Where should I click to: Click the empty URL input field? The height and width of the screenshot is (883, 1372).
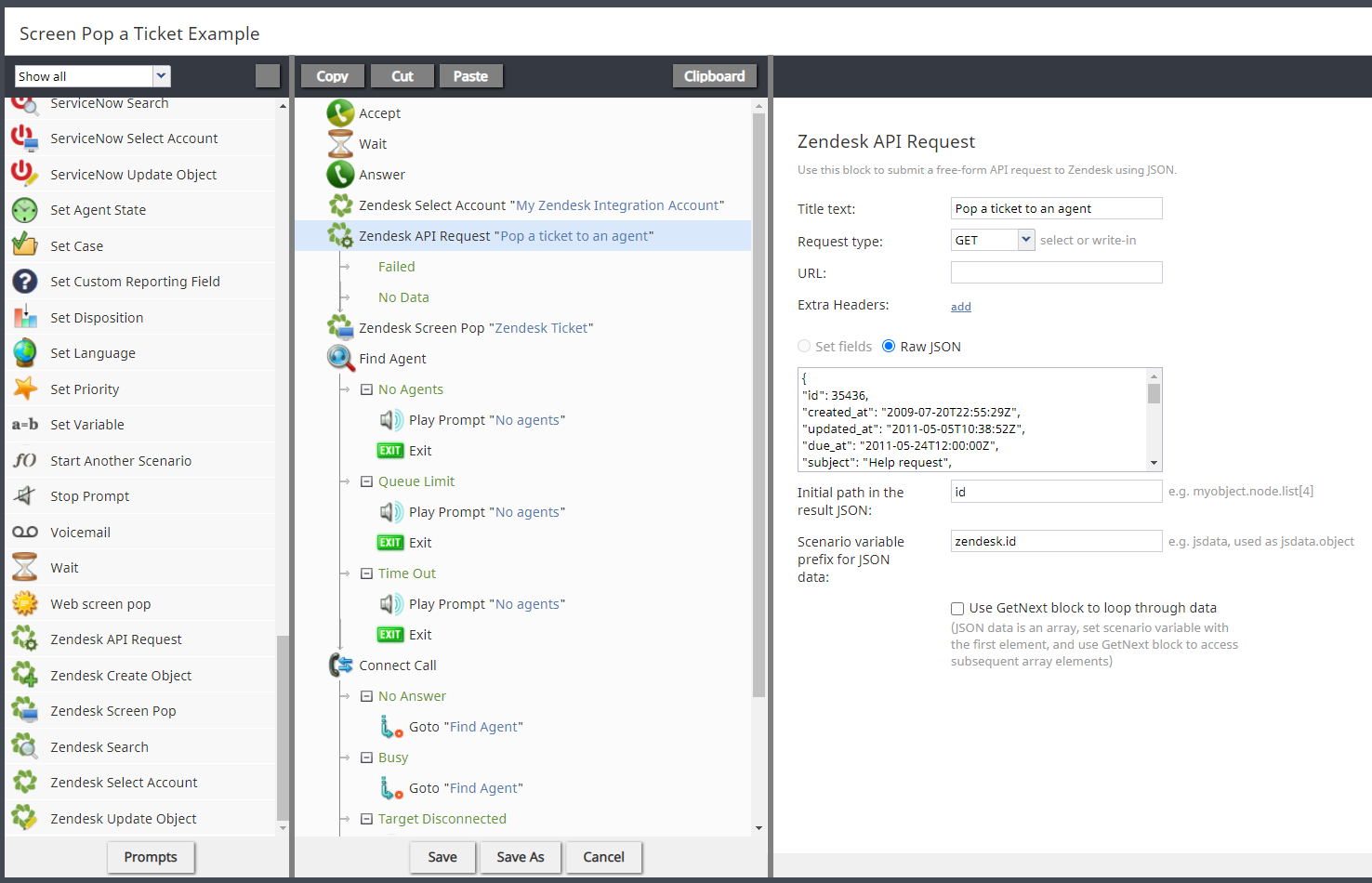pyautogui.click(x=1057, y=272)
